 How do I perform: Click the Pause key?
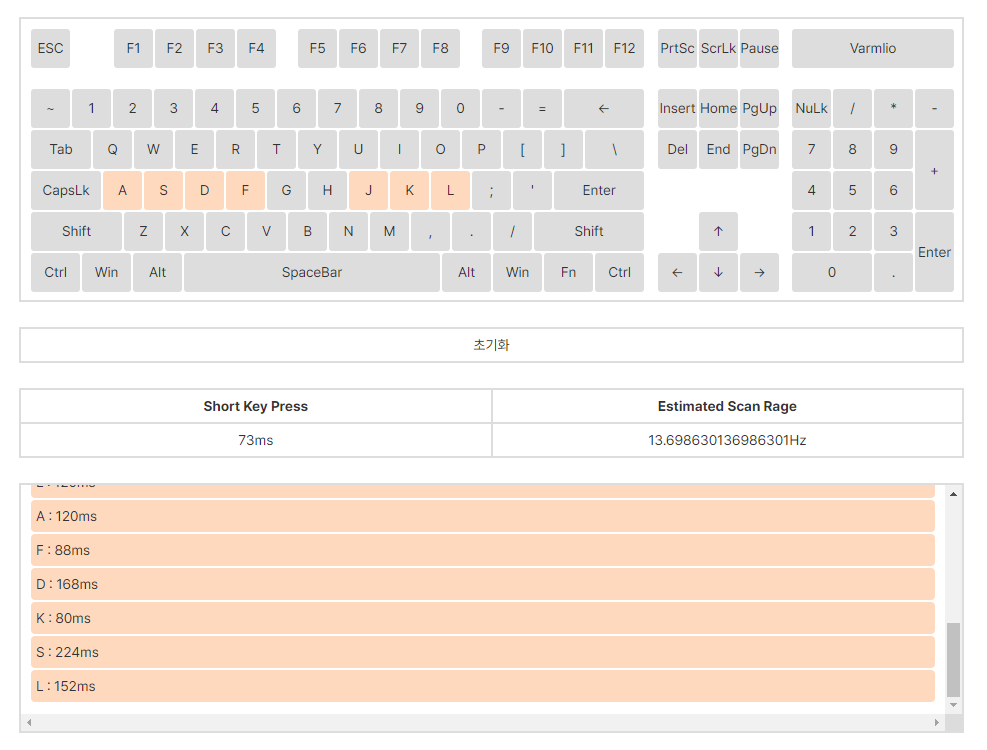point(759,48)
